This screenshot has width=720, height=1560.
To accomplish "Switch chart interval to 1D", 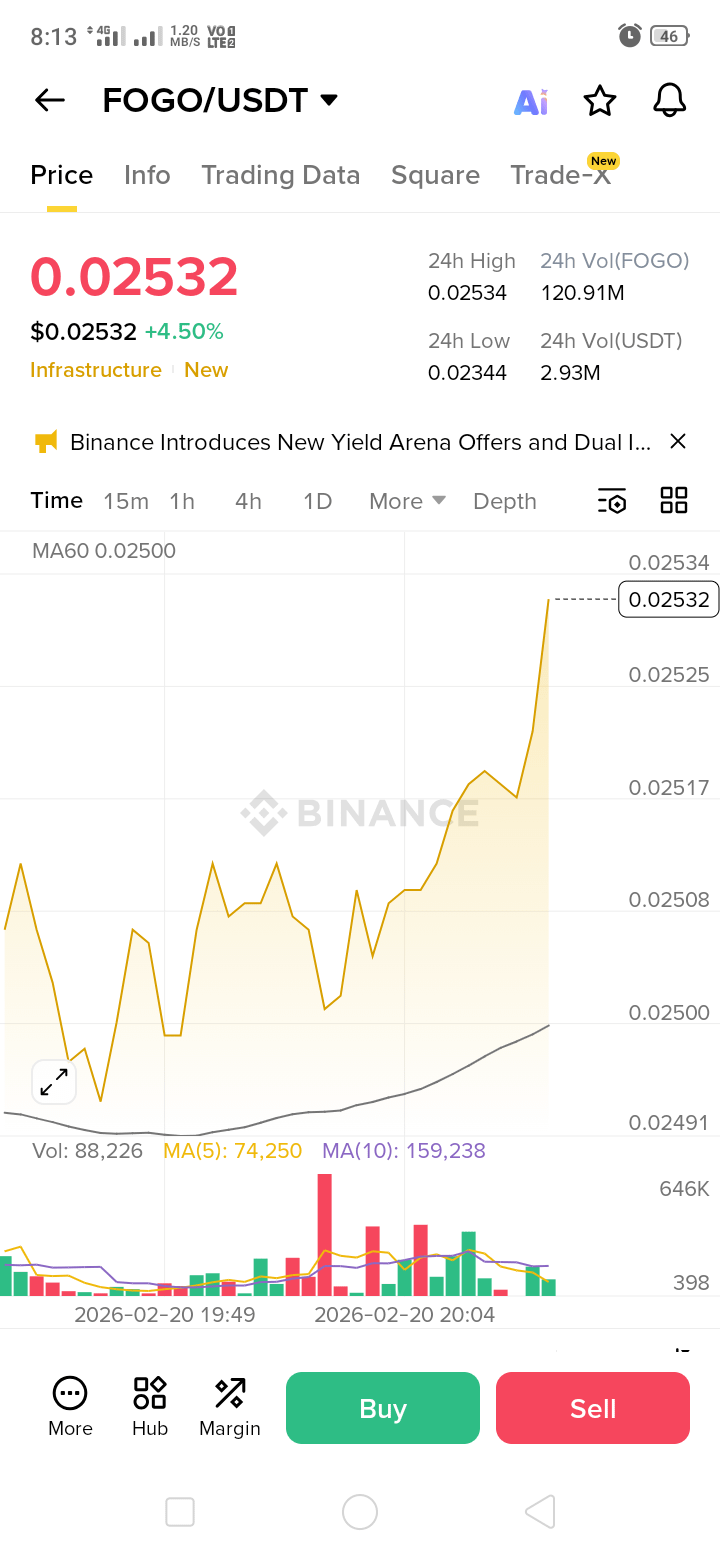I will [317, 501].
